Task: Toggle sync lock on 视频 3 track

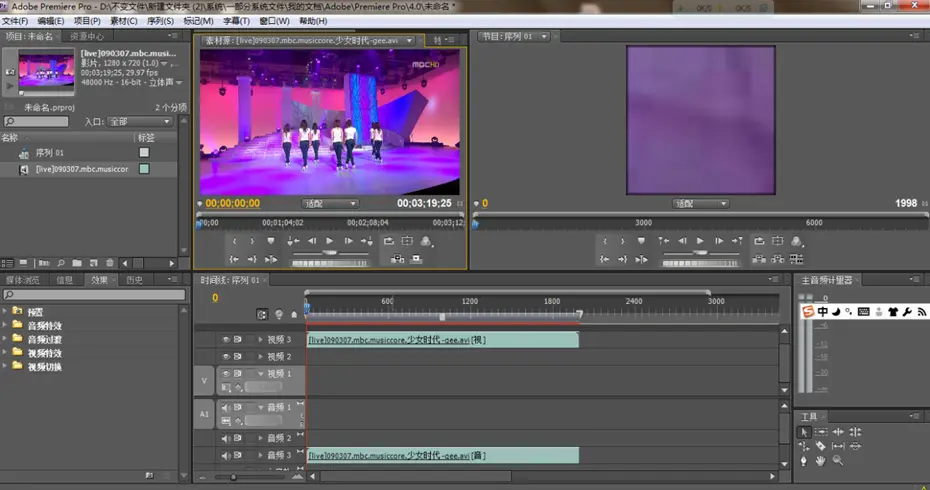Action: coord(238,340)
